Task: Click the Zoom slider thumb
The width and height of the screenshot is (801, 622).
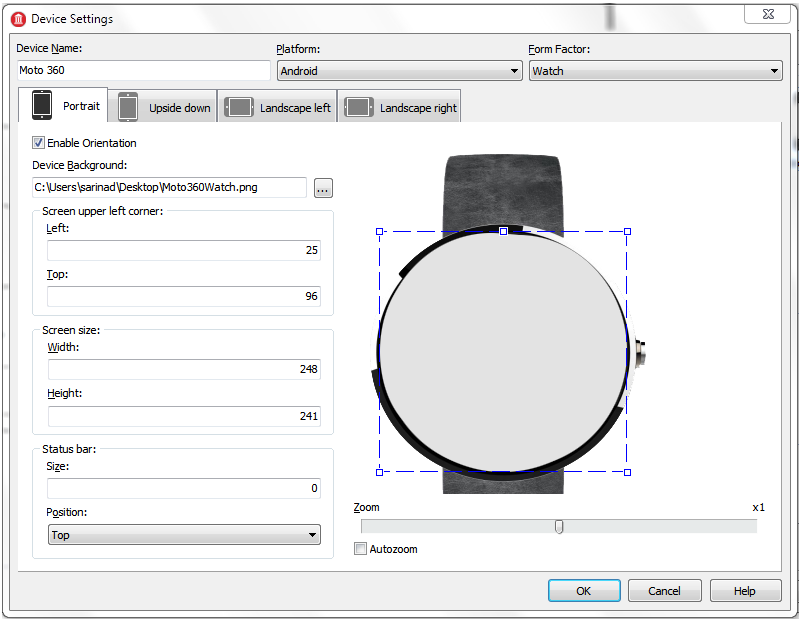Action: point(559,527)
